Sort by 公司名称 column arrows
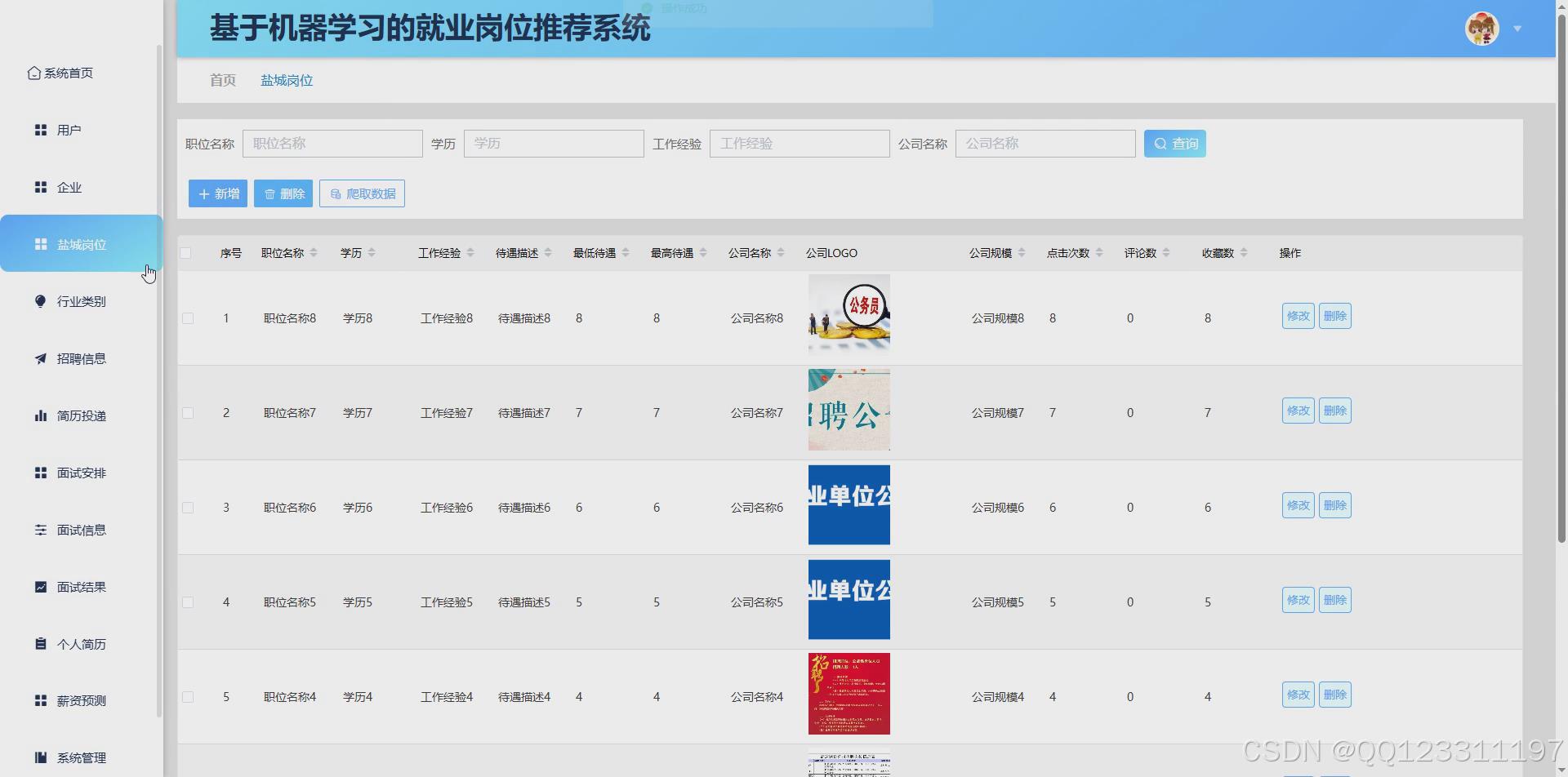 pos(781,253)
